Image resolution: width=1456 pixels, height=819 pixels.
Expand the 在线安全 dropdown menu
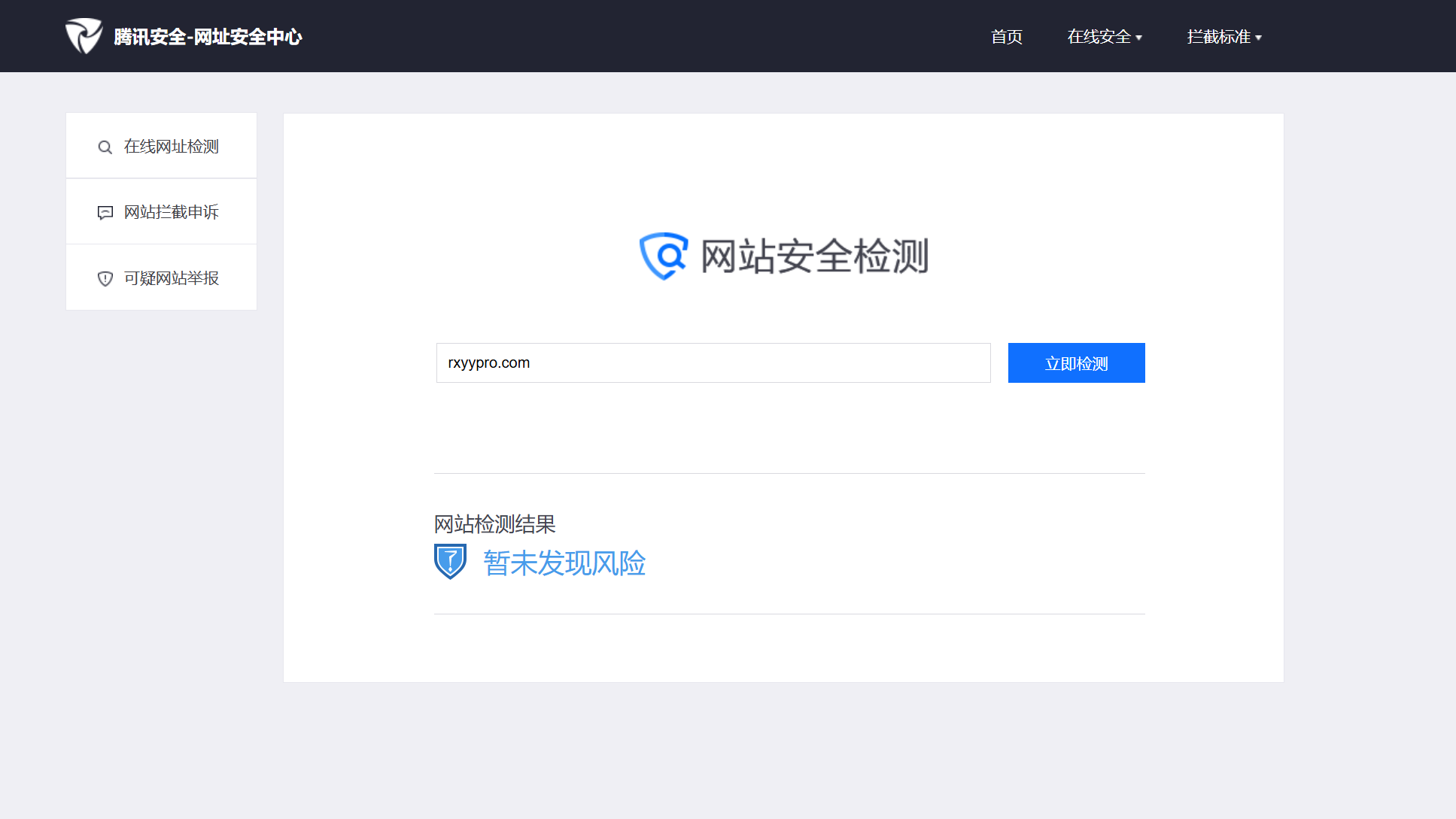1099,37
